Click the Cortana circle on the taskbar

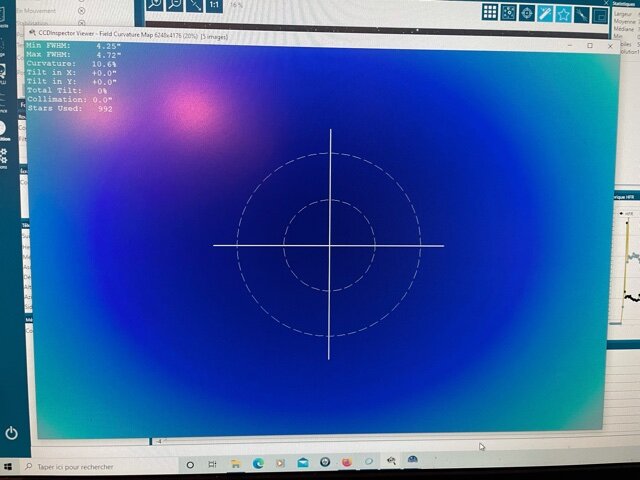pyautogui.click(x=190, y=464)
